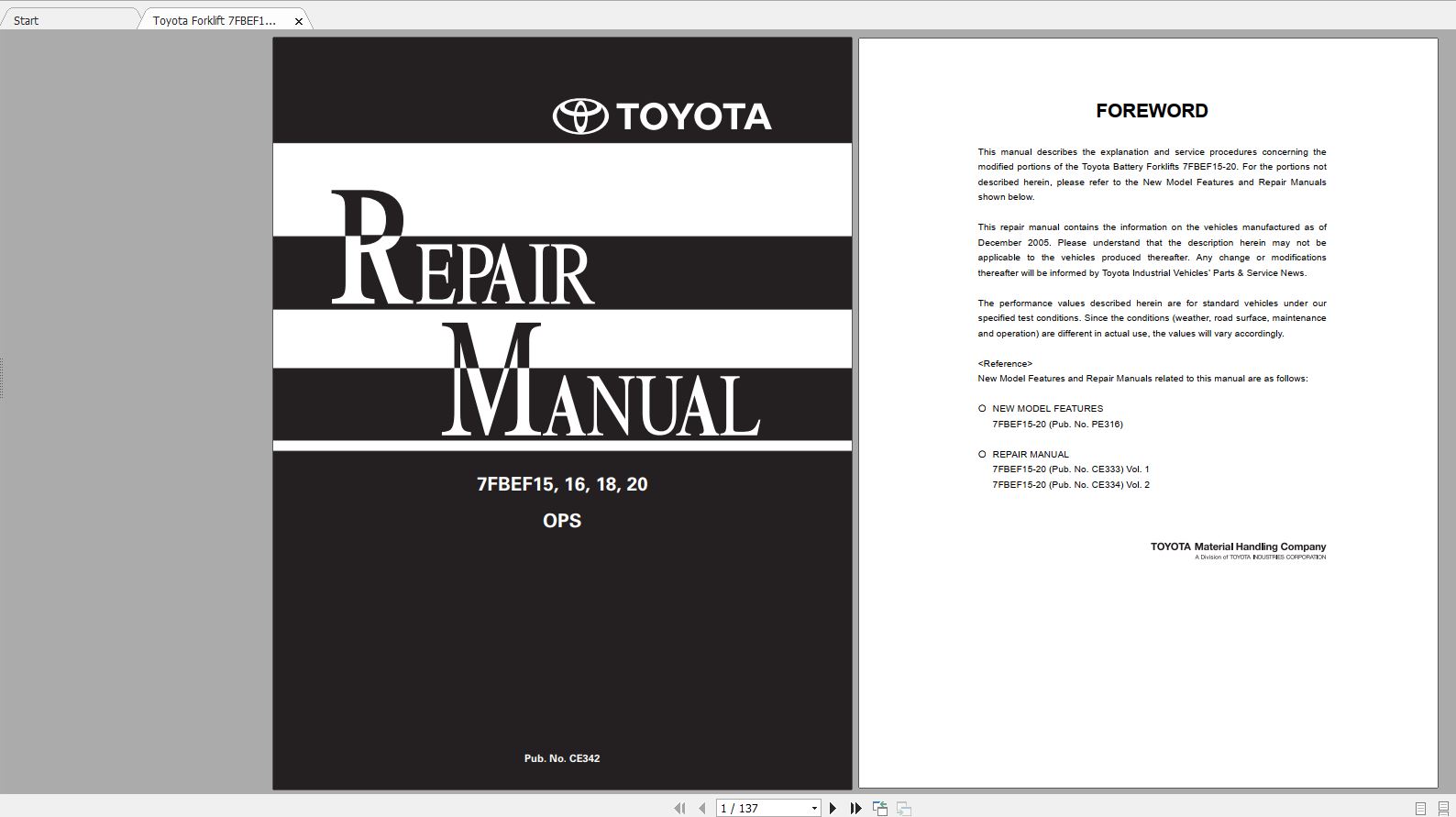This screenshot has width=1456, height=817.
Task: Click the next view navigation icon
Action: tap(904, 808)
